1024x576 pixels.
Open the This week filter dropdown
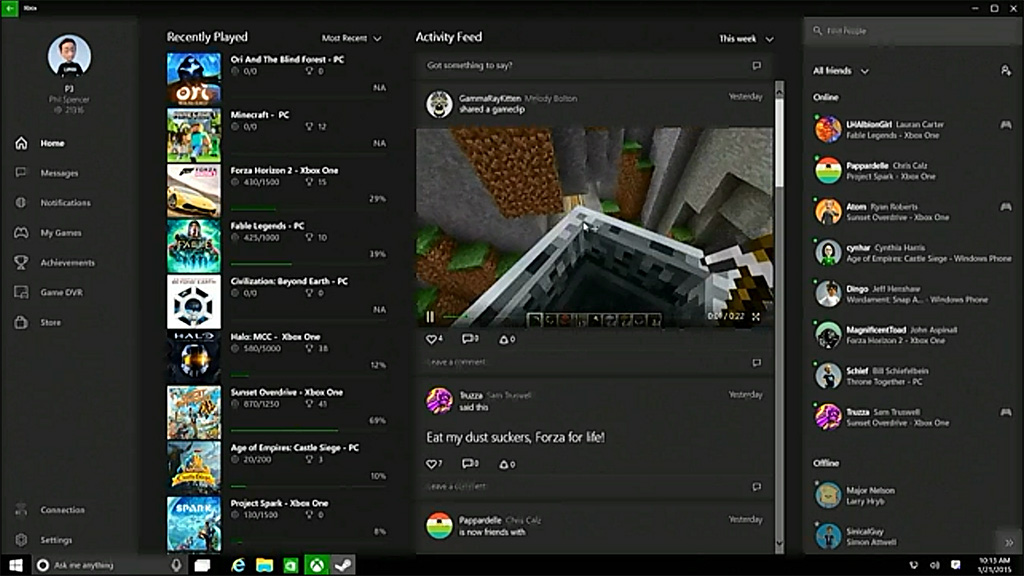click(746, 39)
